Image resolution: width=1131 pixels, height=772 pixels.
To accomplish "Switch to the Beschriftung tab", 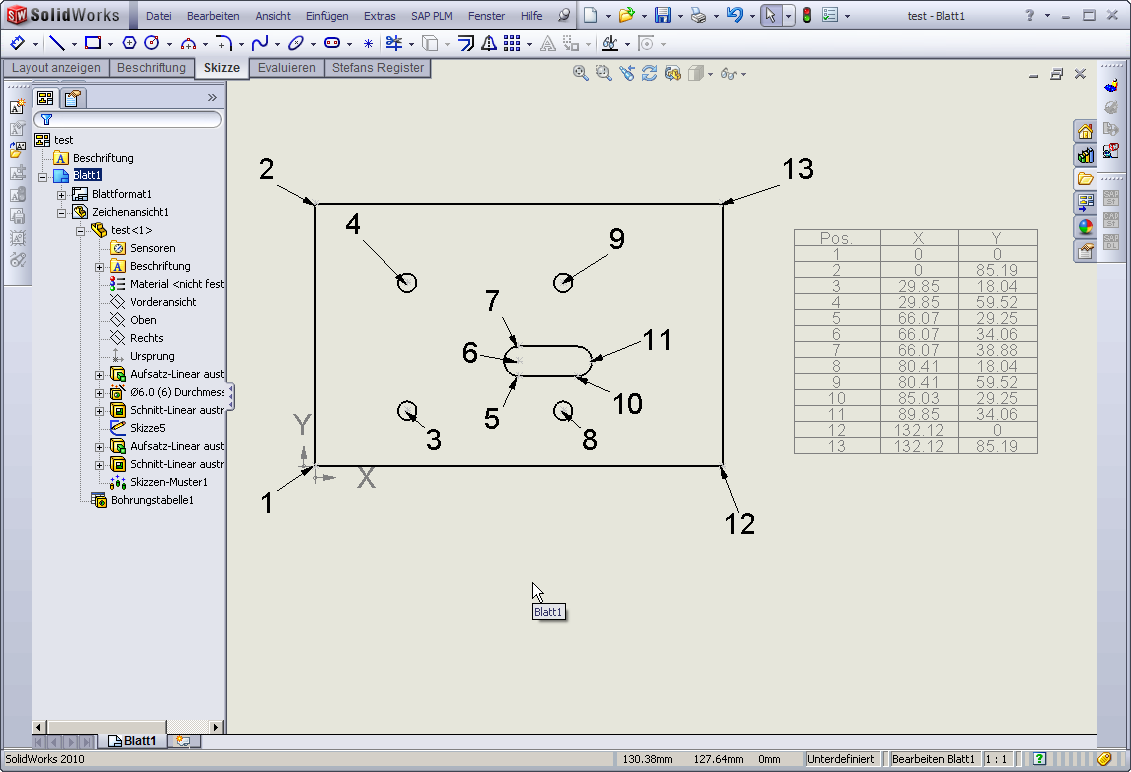I will (x=151, y=68).
